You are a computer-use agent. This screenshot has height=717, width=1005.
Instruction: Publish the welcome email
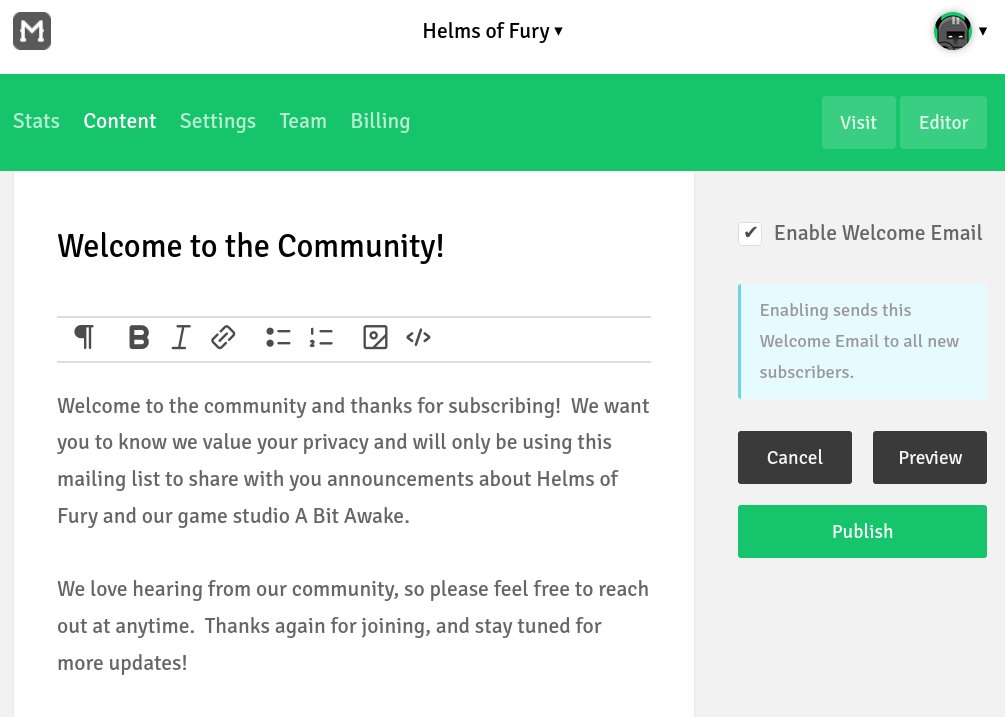pyautogui.click(x=862, y=531)
